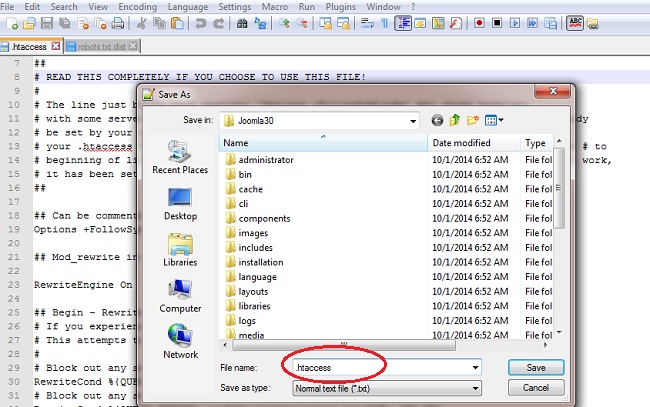This screenshot has width=650, height=407.
Task: Click the Close All toolbar icon
Action: pyautogui.click(x=100, y=23)
